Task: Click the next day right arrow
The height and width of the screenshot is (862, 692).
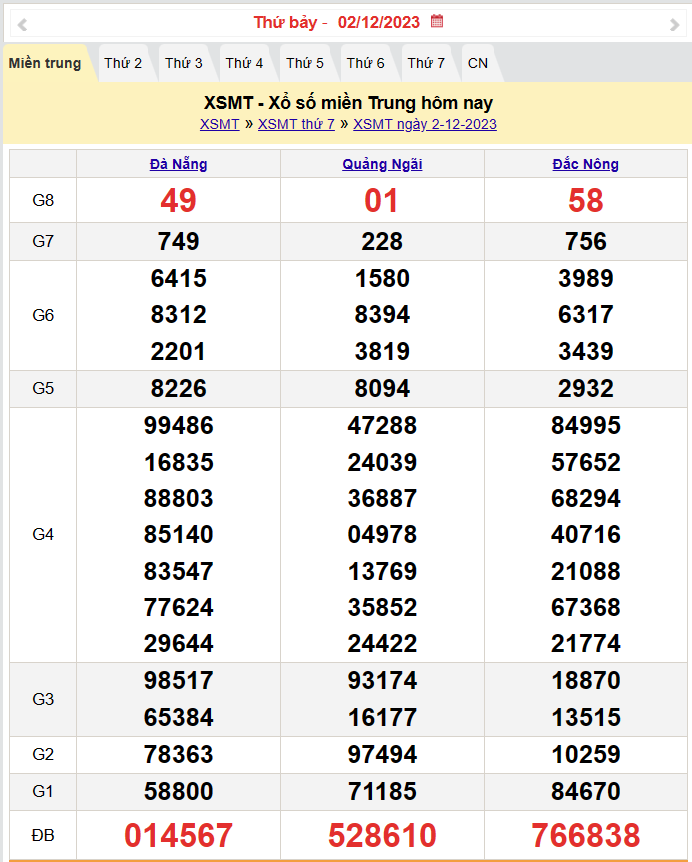Action: click(674, 24)
